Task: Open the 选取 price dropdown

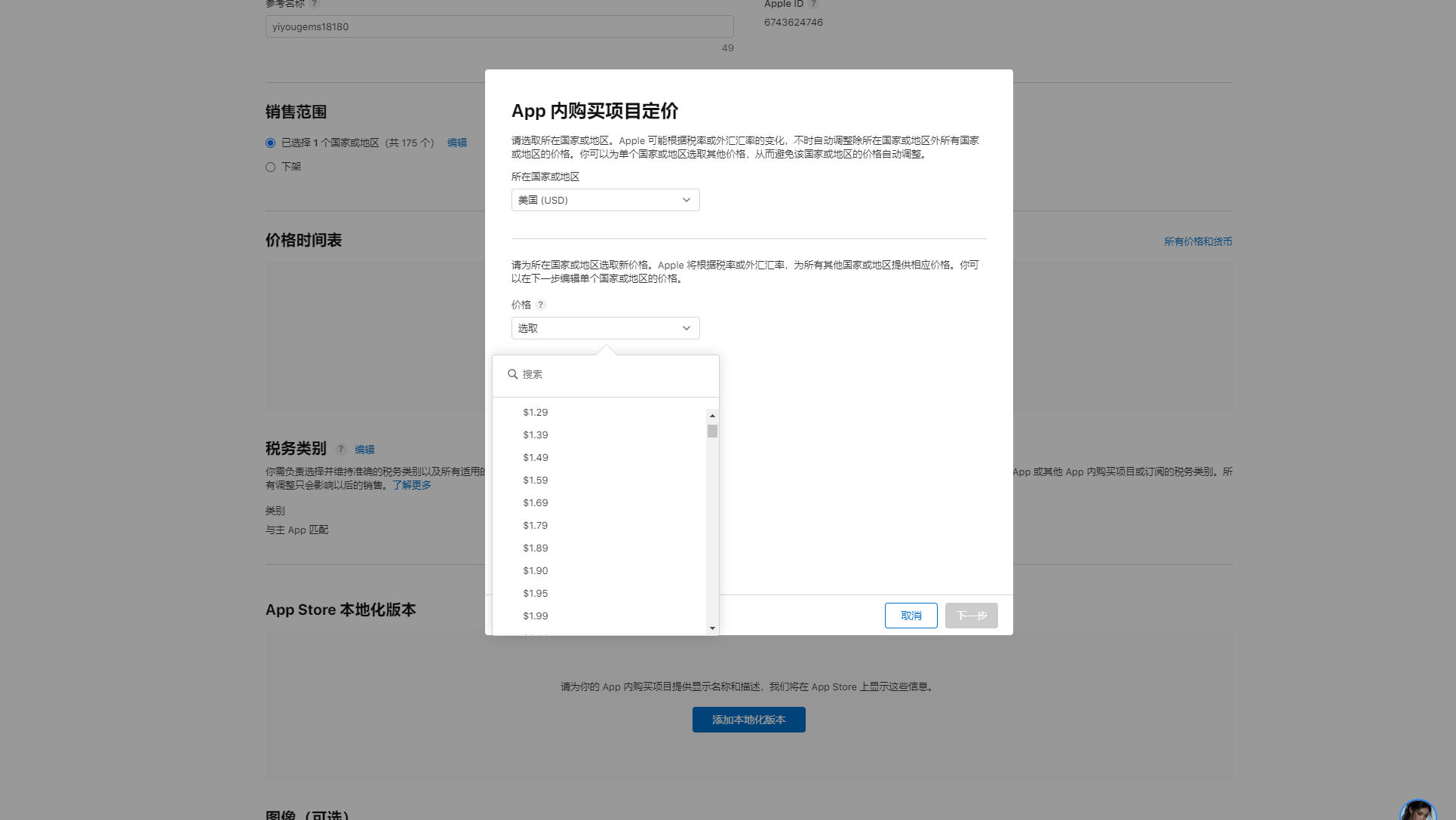Action: tap(605, 329)
